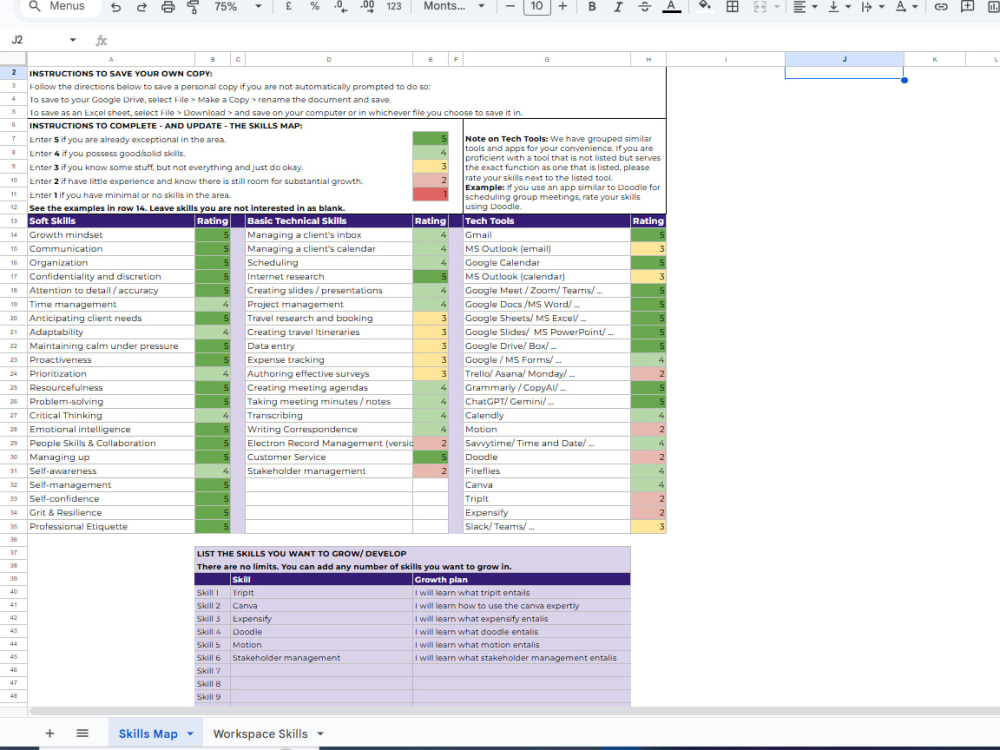Click Customer Service cell
1000x750 pixels.
pyautogui.click(x=329, y=457)
